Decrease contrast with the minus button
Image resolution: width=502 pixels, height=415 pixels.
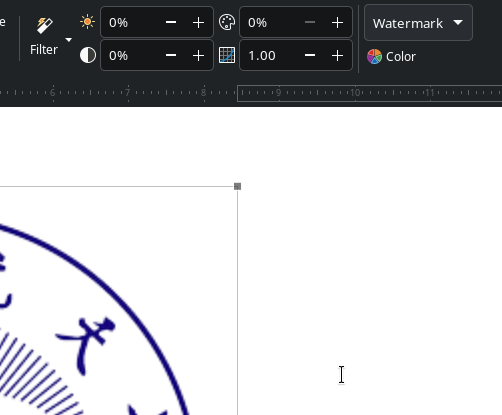171,55
